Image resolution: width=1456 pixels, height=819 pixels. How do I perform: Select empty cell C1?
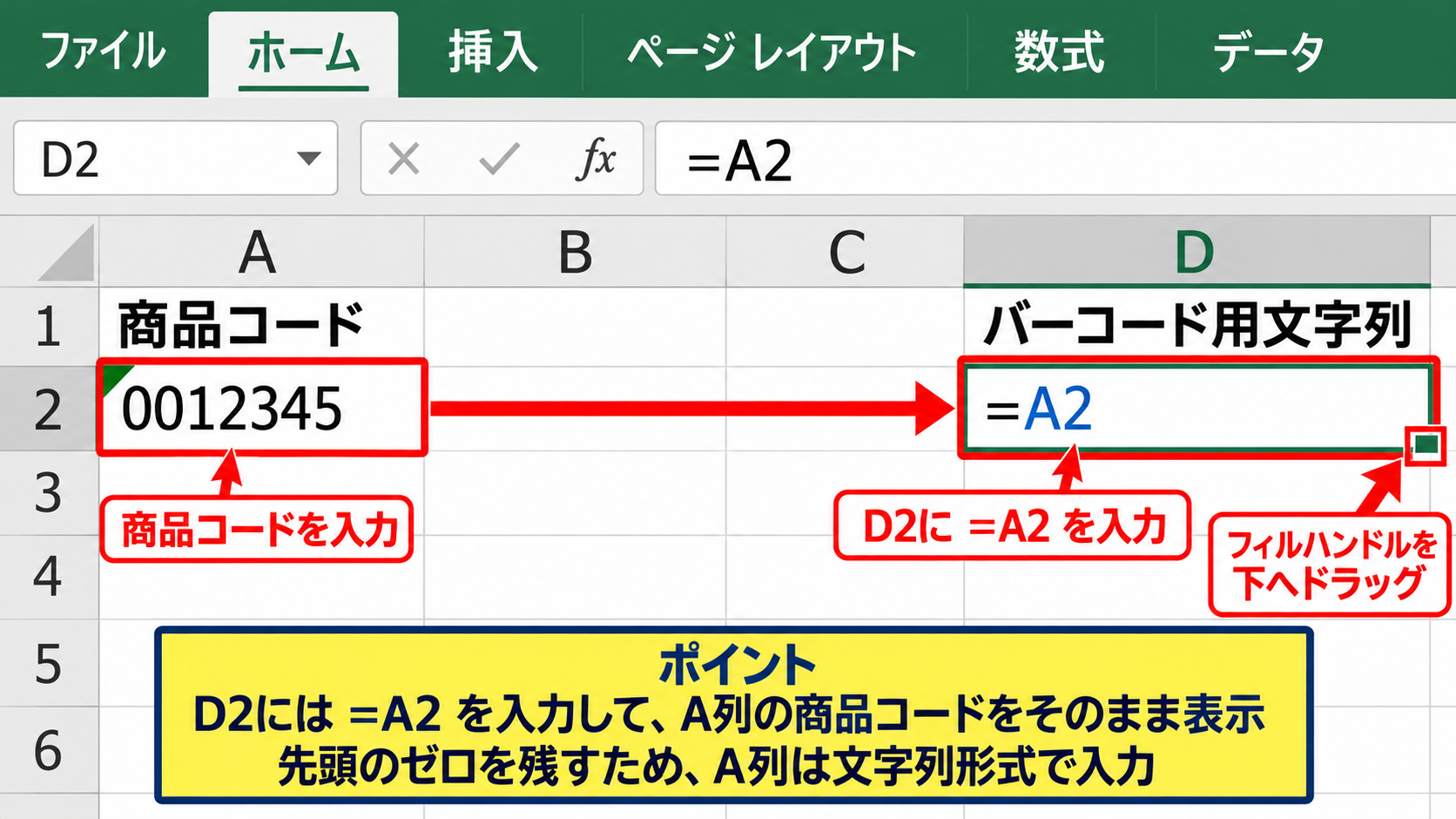[x=846, y=327]
